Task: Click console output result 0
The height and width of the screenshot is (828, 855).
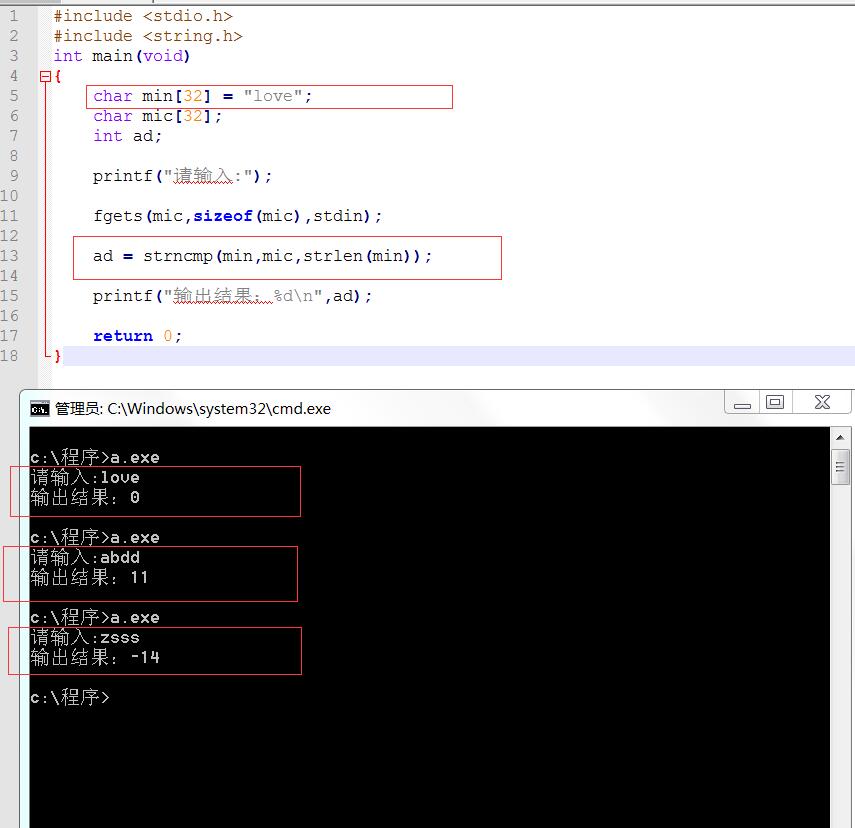Action: point(85,497)
